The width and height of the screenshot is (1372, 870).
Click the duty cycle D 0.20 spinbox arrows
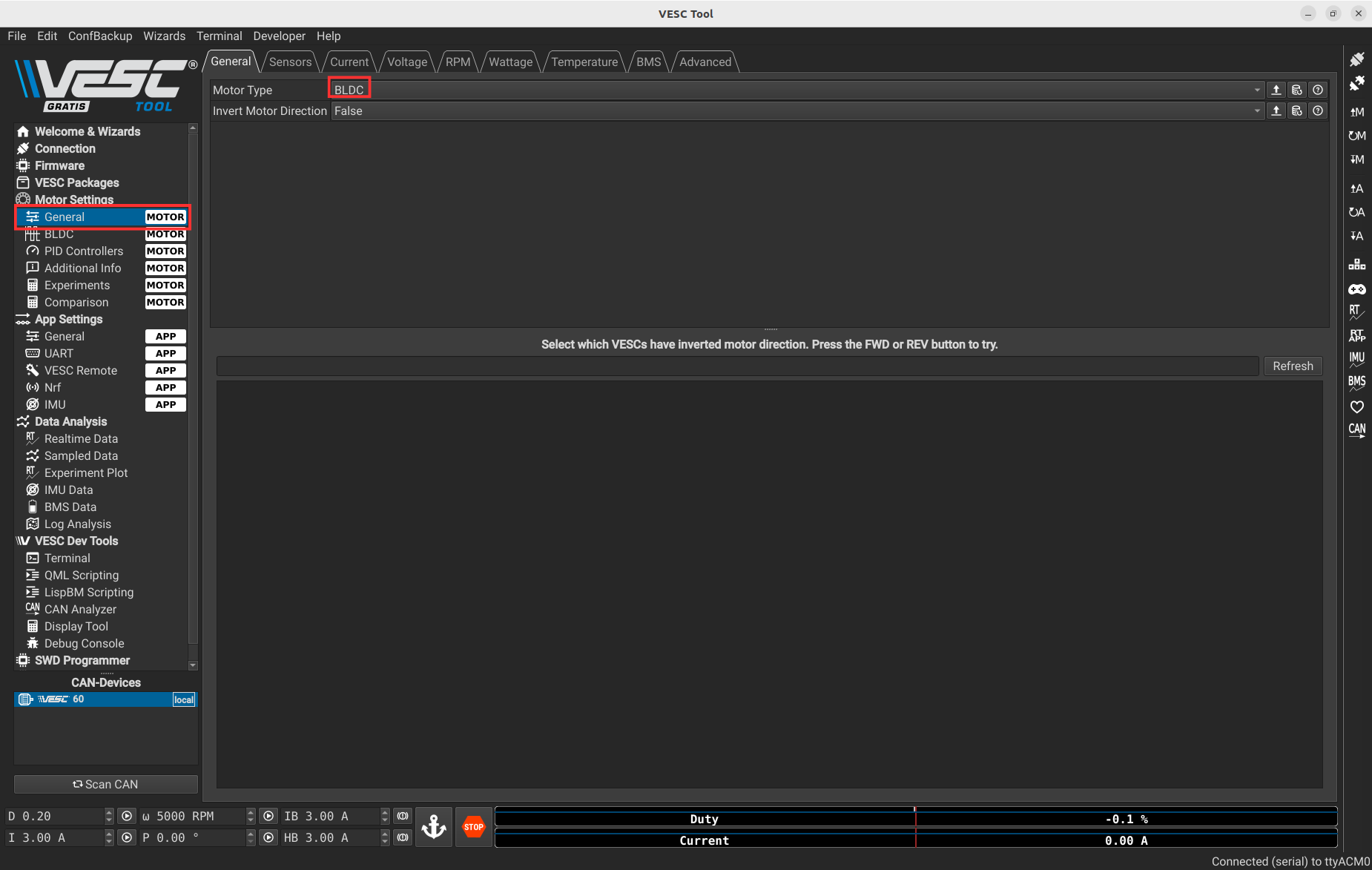109,816
